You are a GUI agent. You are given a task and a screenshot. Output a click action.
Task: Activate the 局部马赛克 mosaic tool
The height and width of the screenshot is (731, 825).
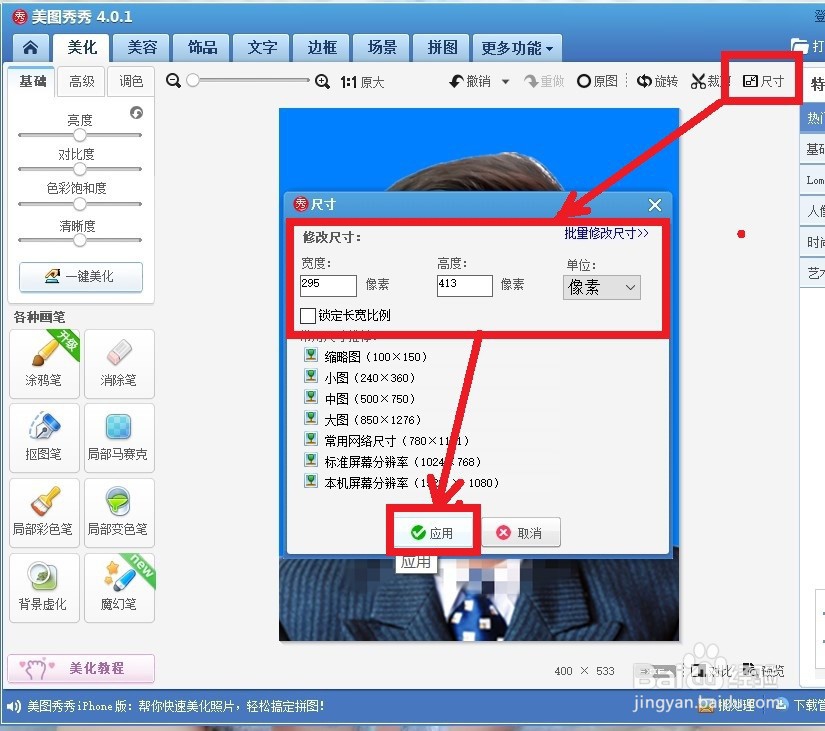120,438
